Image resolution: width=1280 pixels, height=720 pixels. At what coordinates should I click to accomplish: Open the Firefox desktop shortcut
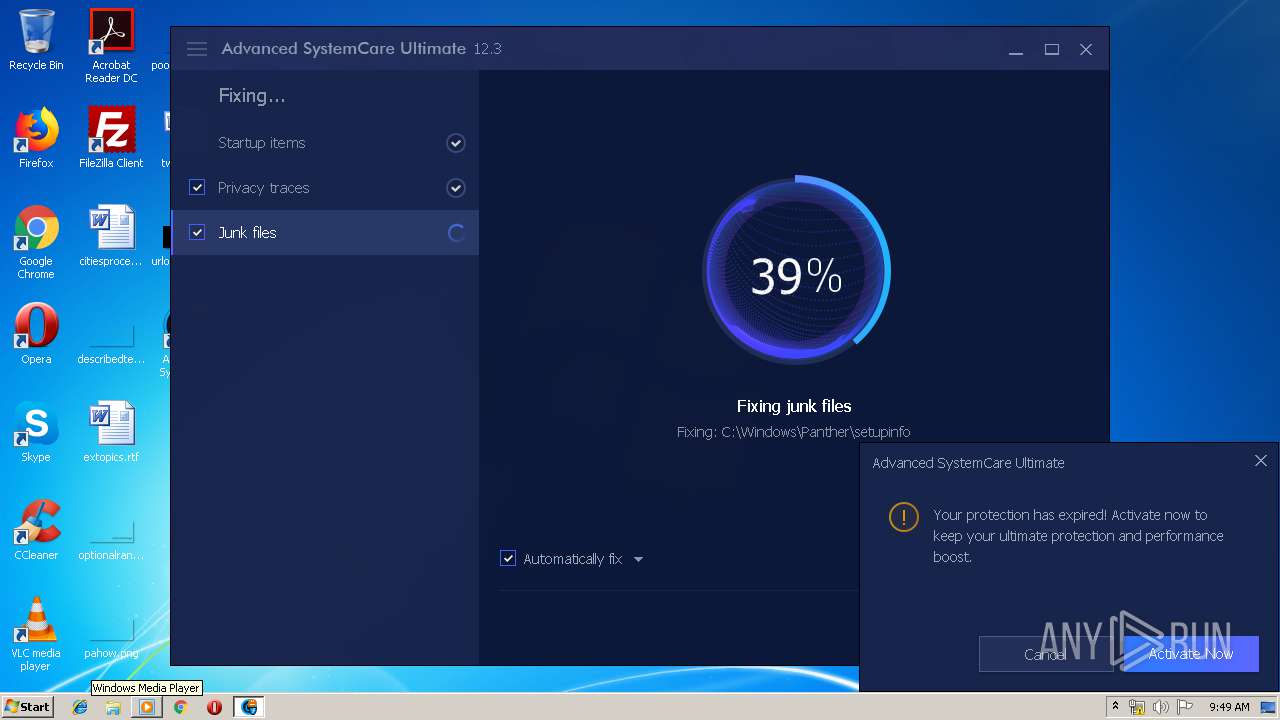coord(36,138)
